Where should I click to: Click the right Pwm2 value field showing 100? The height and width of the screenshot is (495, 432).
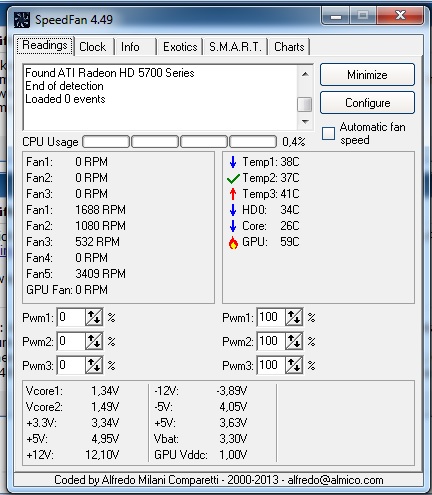[271, 341]
